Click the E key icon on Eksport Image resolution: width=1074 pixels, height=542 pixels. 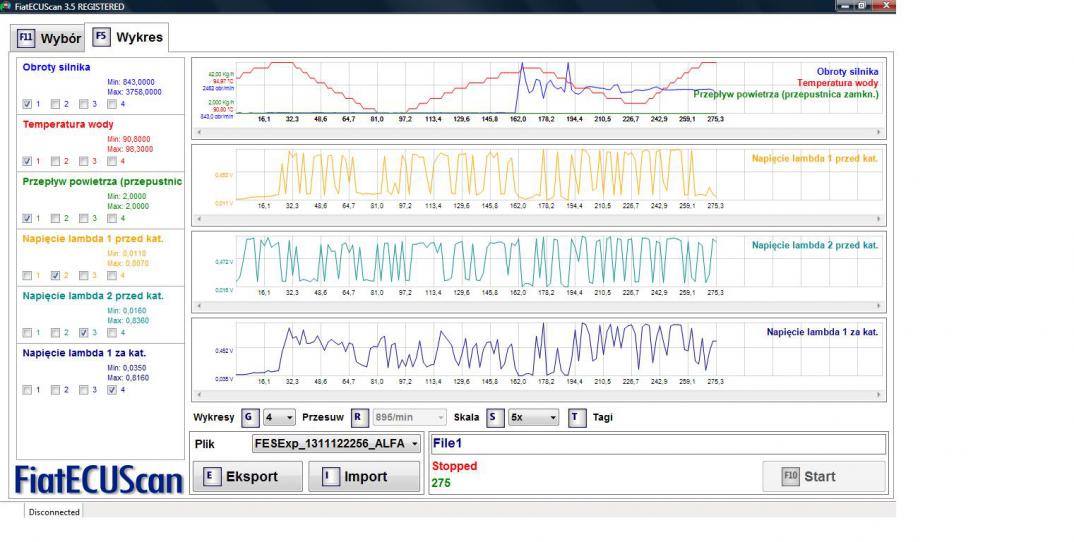210,477
